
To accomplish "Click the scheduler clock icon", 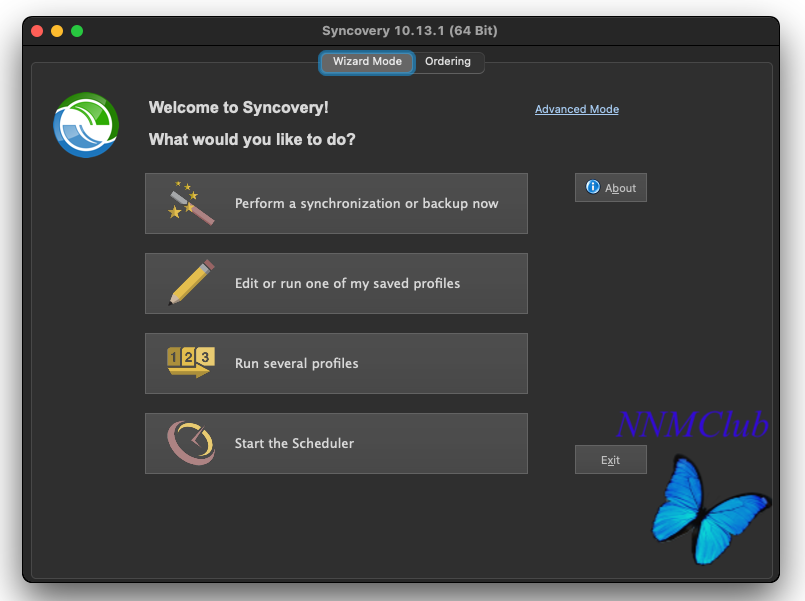I will [x=191, y=443].
